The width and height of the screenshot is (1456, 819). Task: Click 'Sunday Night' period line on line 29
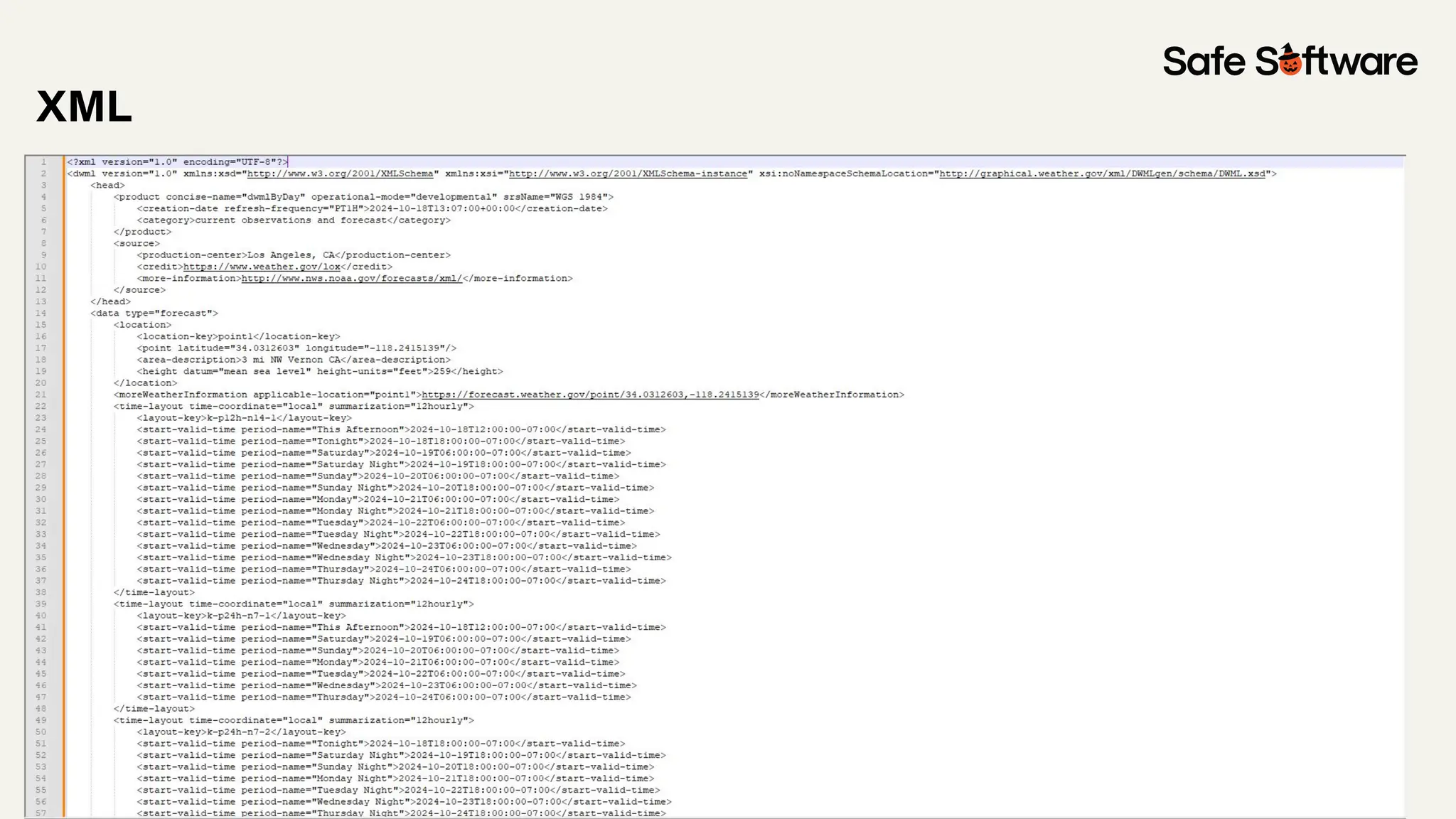pos(395,488)
